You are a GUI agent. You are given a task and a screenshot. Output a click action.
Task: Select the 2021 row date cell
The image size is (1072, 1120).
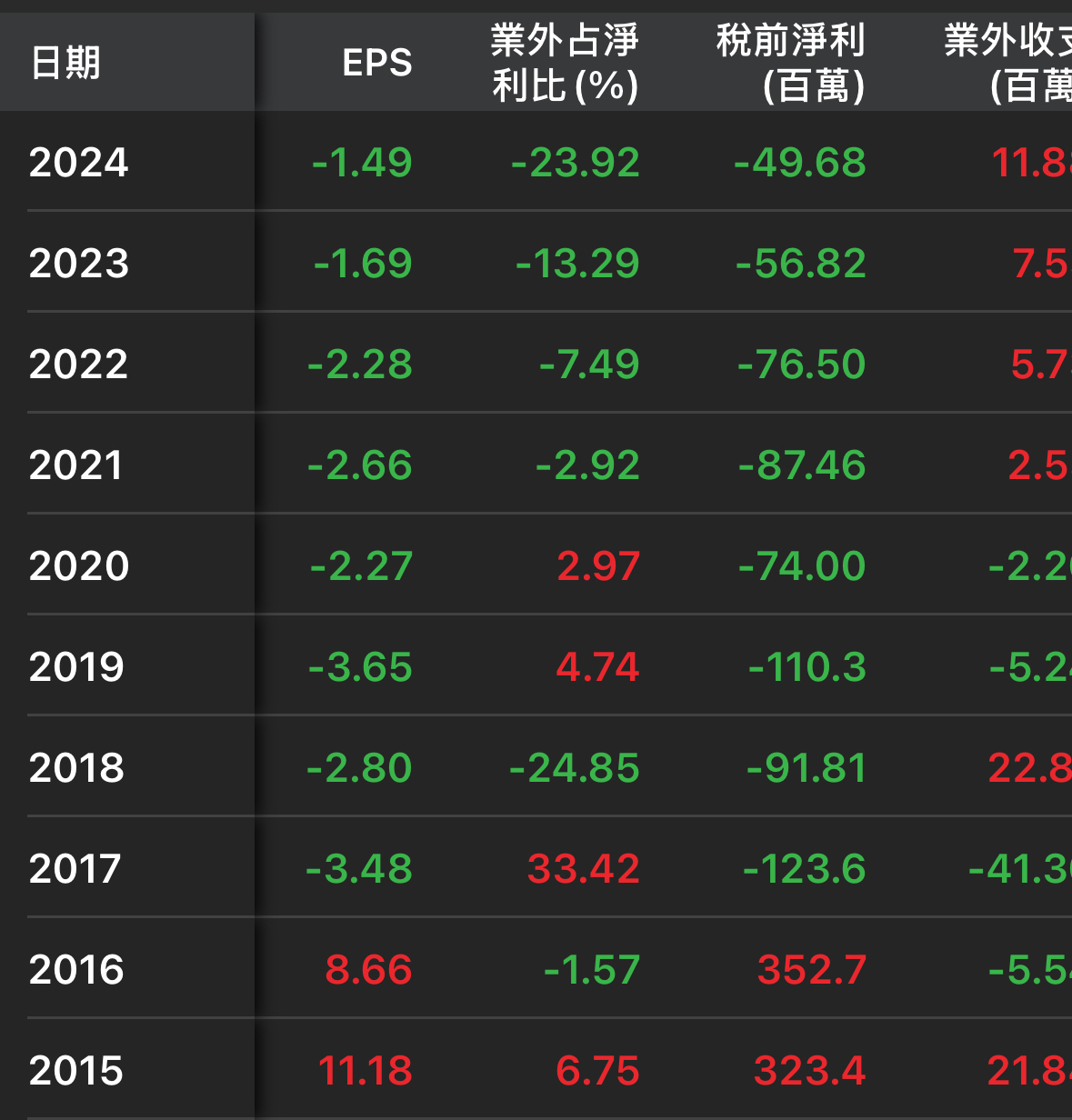[76, 465]
